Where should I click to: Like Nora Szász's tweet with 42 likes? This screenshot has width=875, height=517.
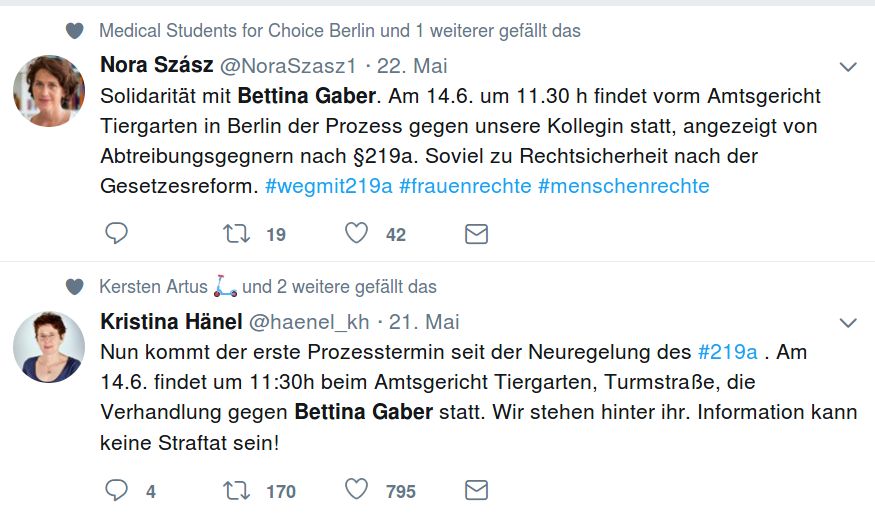356,233
